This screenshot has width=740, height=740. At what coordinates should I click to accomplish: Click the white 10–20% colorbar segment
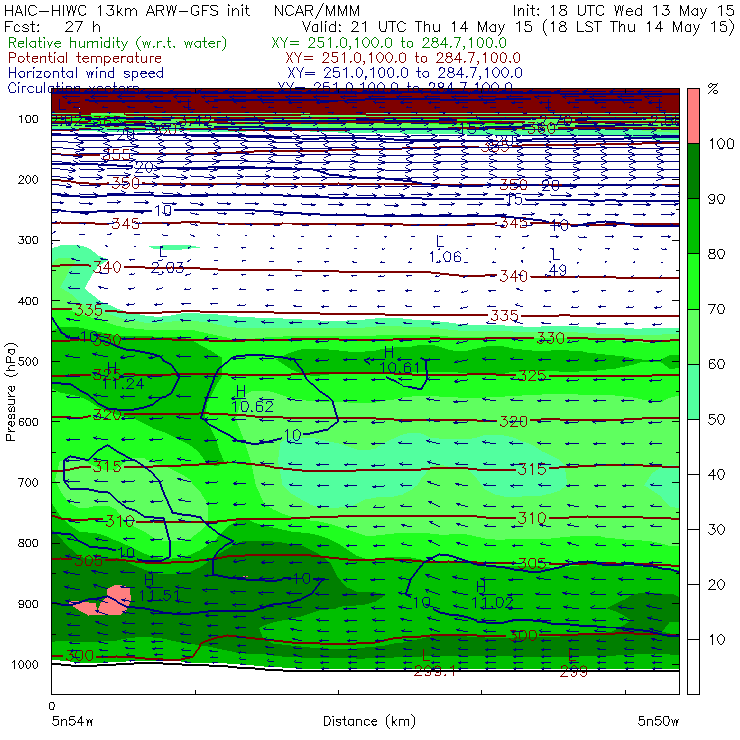(693, 612)
